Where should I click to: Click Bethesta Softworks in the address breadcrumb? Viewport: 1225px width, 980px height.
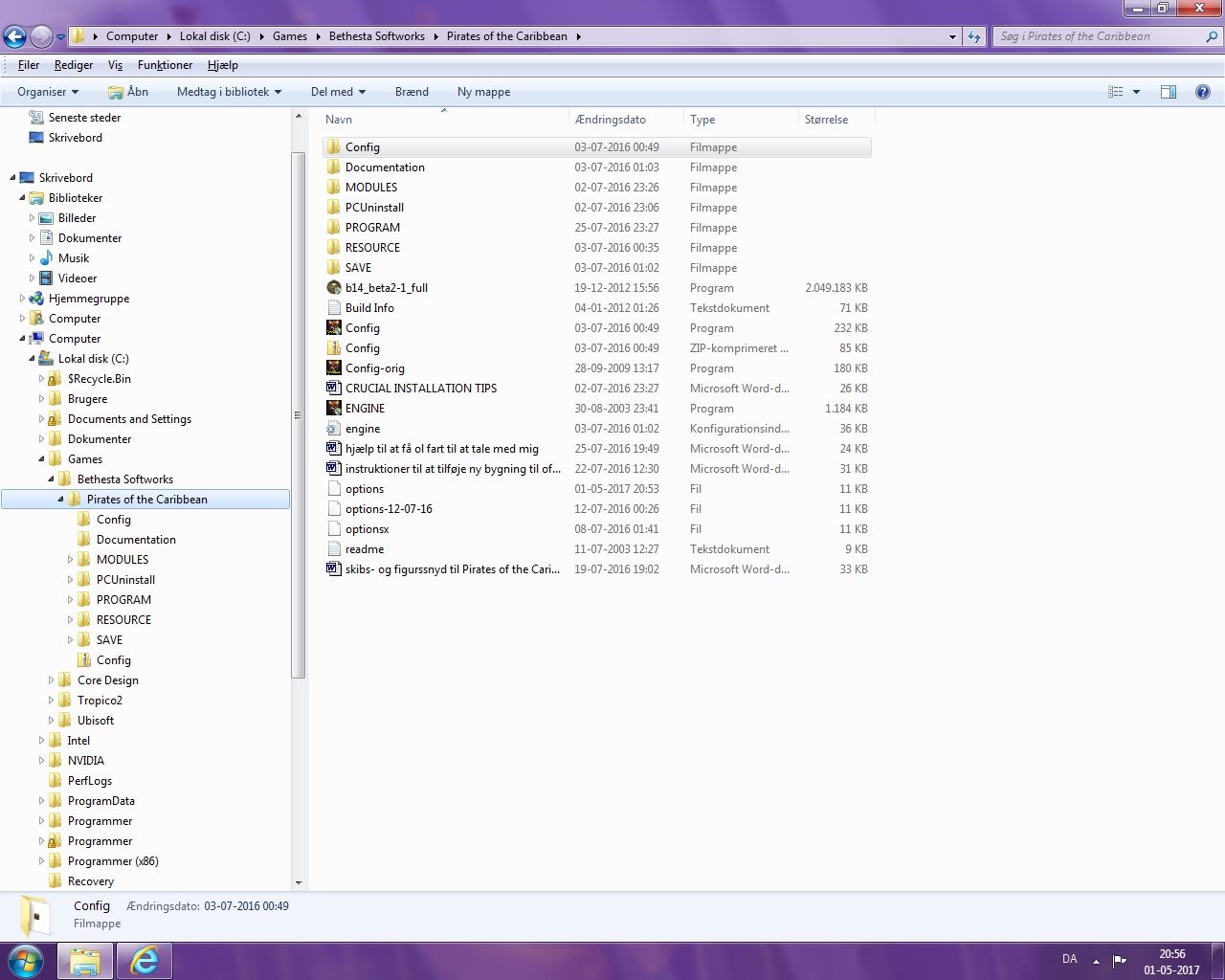[x=377, y=36]
